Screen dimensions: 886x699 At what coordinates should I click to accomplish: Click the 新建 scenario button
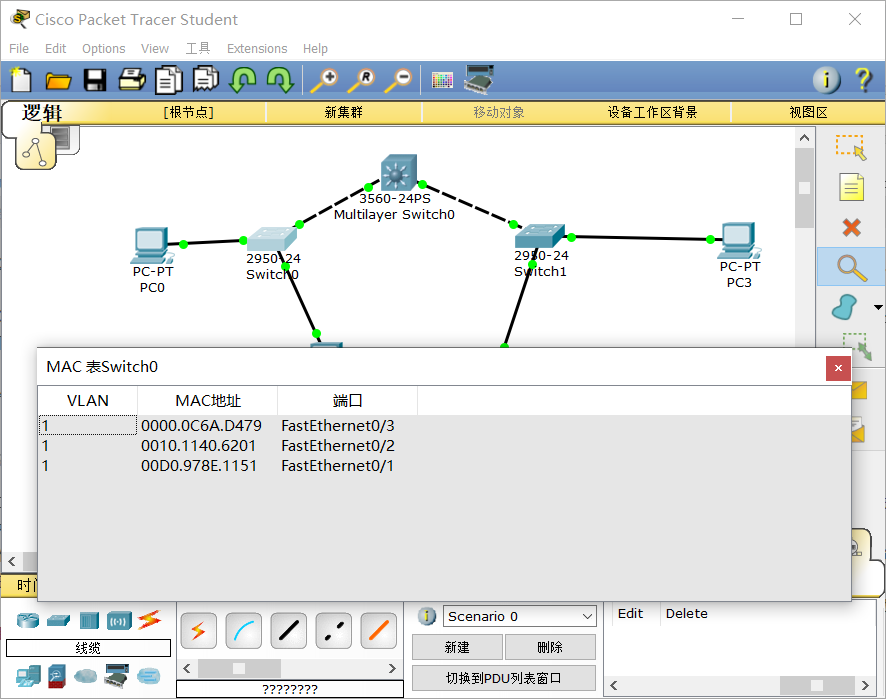point(457,647)
